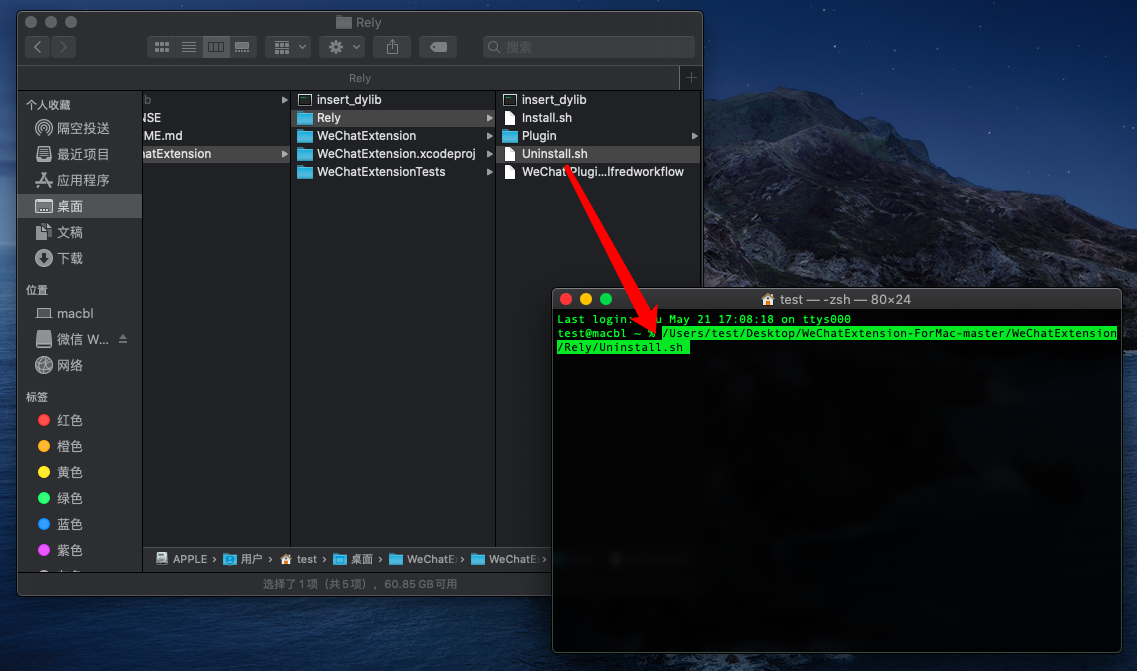Screen dimensions: 1137x671
Task: Close the Terminal window
Action: point(566,299)
